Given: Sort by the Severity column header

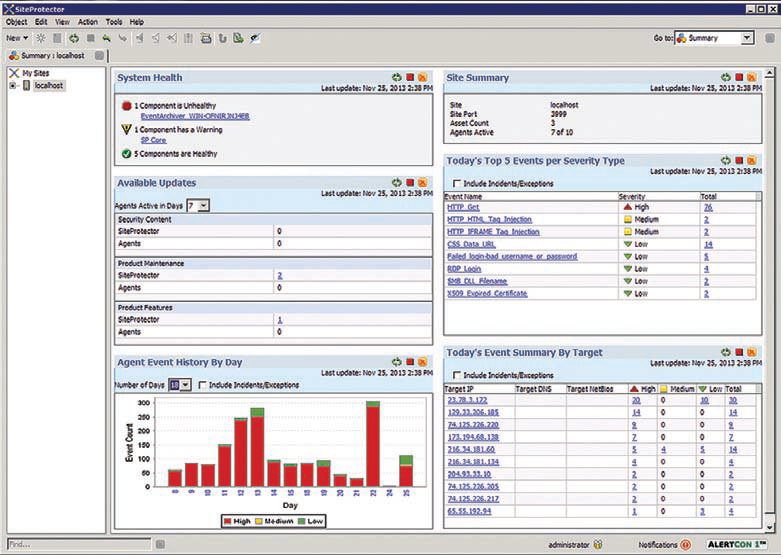Looking at the screenshot, I should (658, 196).
